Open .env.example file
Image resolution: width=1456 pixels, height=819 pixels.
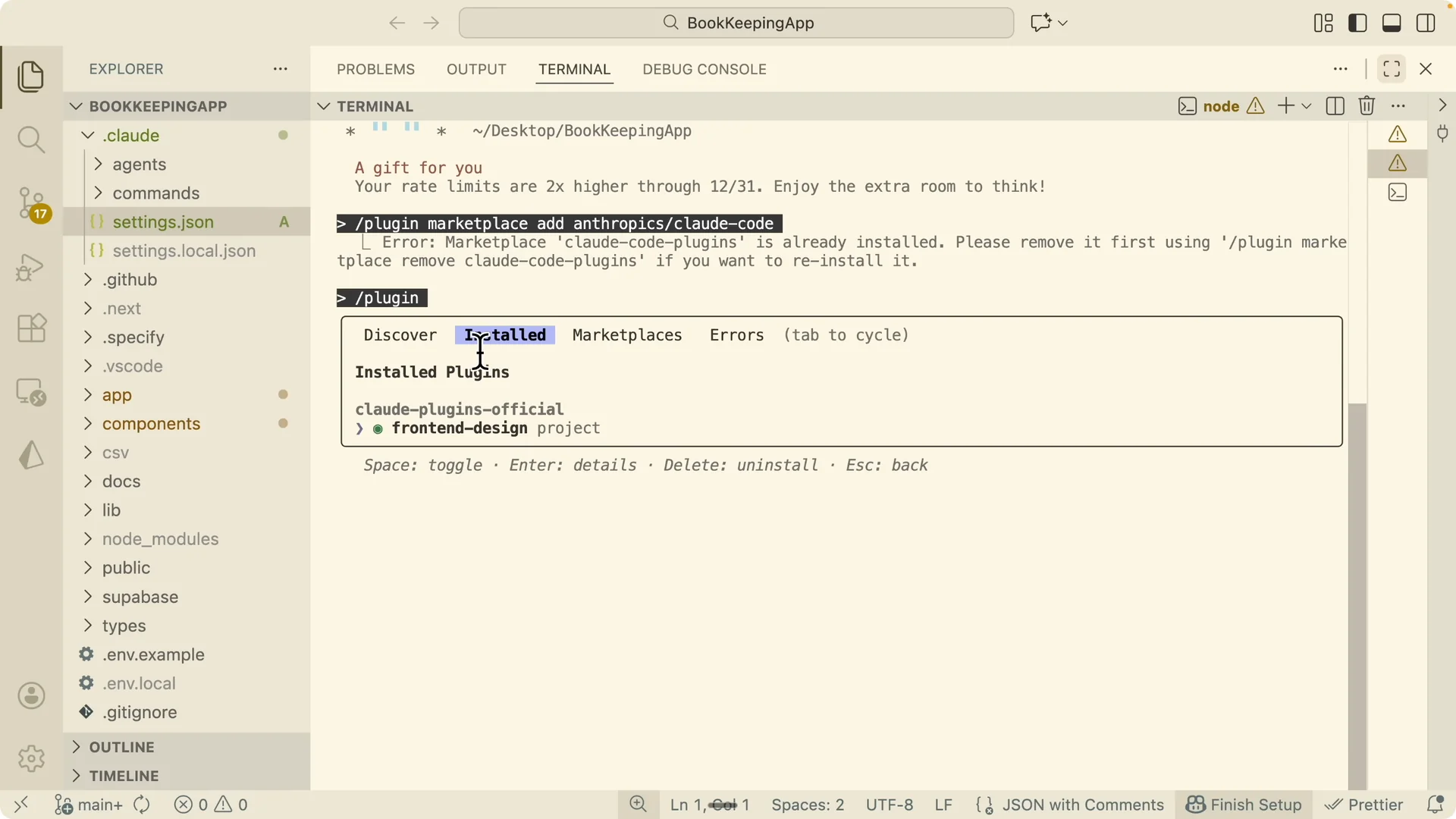(x=153, y=654)
